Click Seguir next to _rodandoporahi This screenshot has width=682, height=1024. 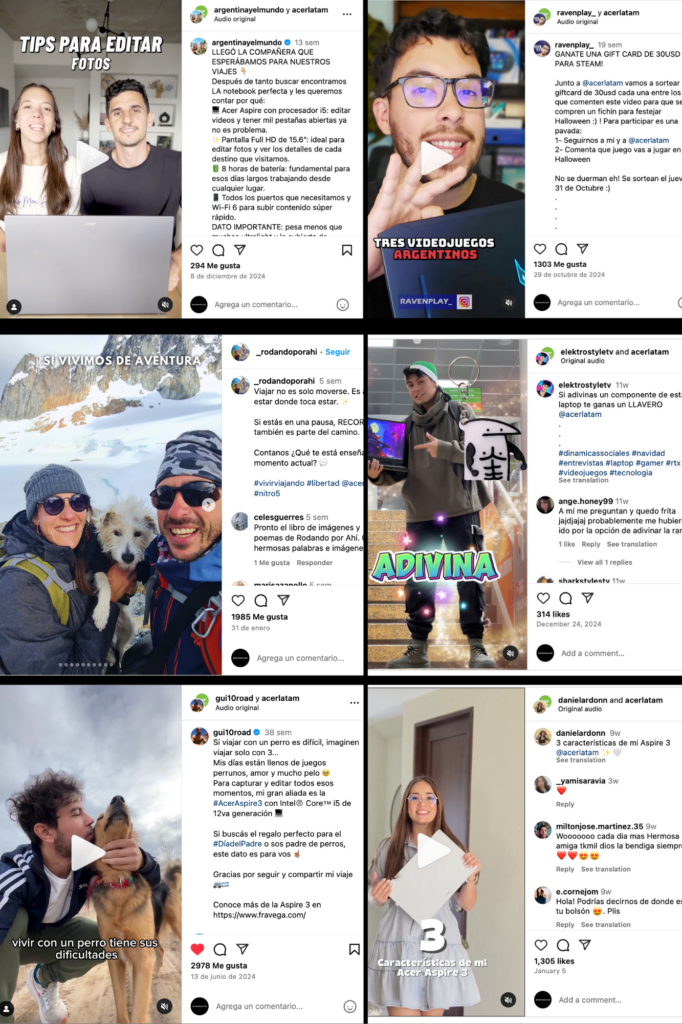[x=338, y=352]
